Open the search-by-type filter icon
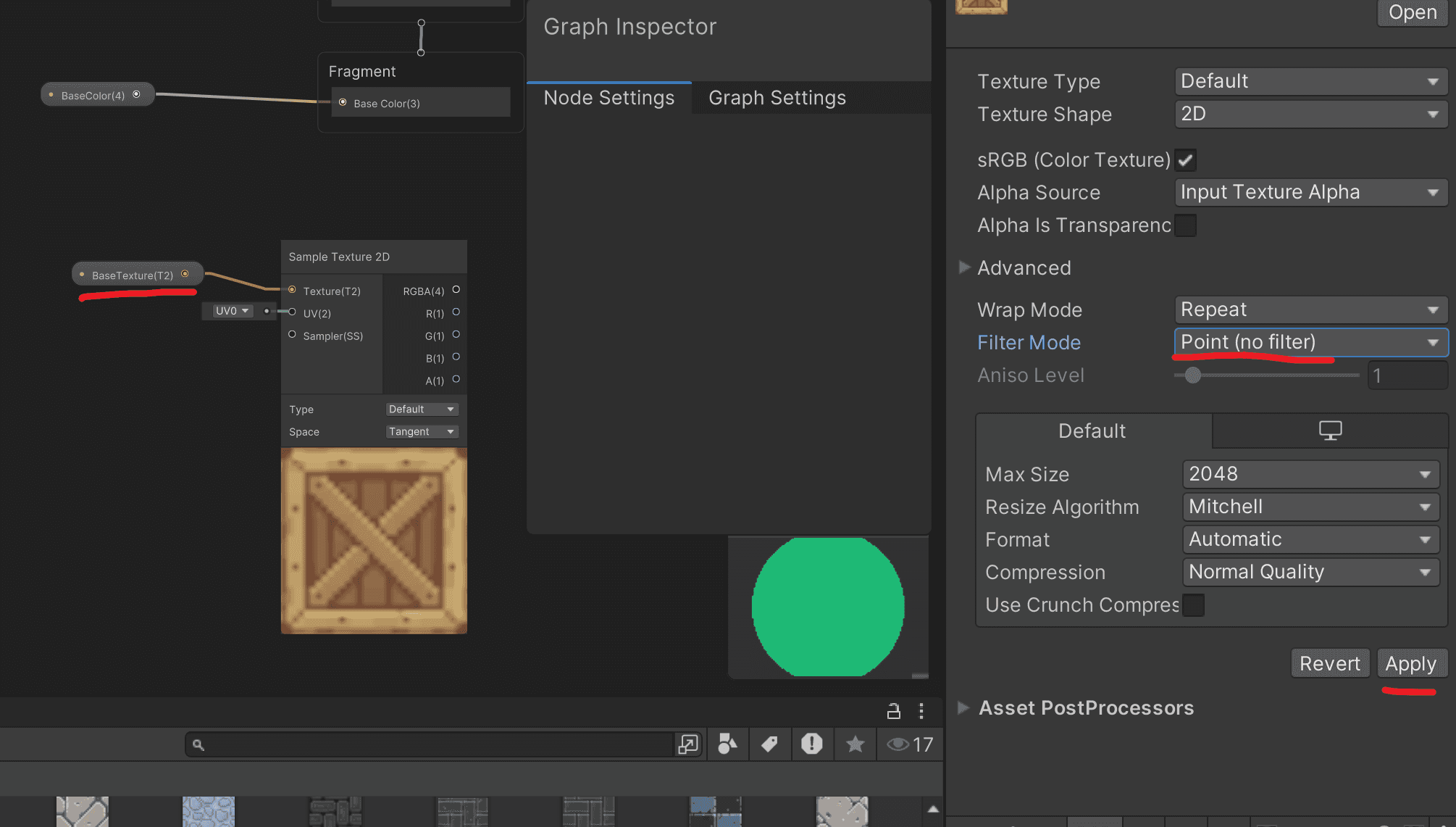The width and height of the screenshot is (1456, 827). (727, 744)
